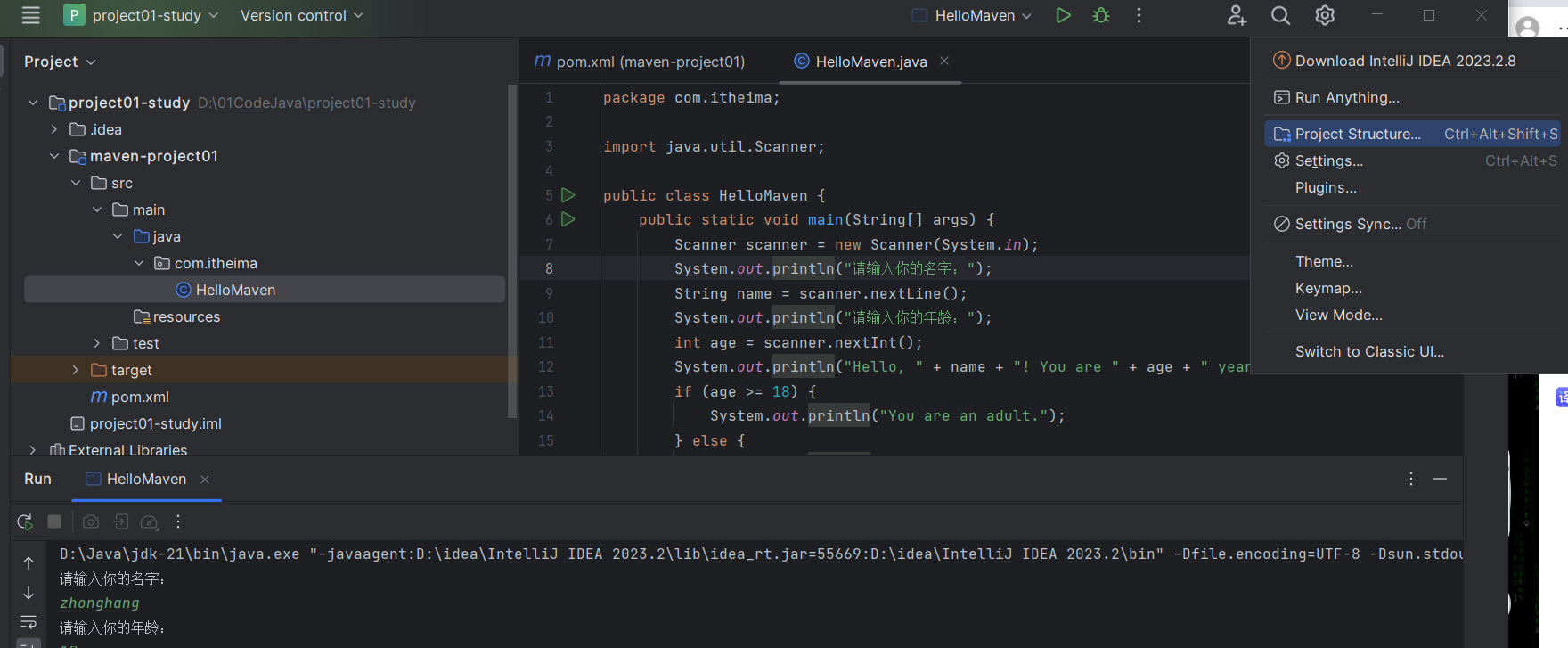Choose Theme... menu entry
The width and height of the screenshot is (1568, 648).
1413,261
